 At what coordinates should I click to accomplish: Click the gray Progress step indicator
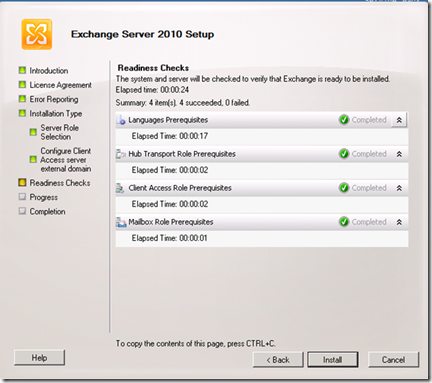coord(22,197)
